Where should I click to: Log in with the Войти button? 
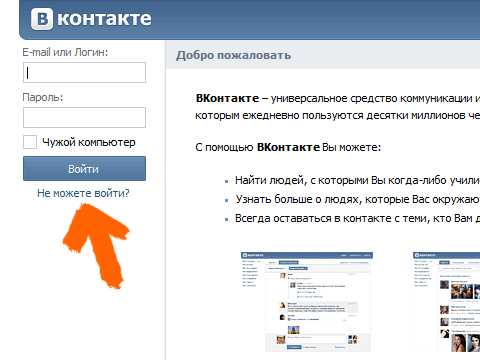tap(84, 169)
